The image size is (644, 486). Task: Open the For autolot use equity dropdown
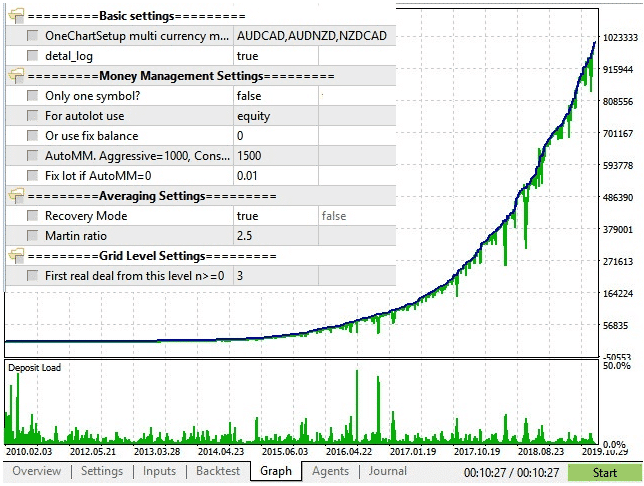click(x=276, y=115)
